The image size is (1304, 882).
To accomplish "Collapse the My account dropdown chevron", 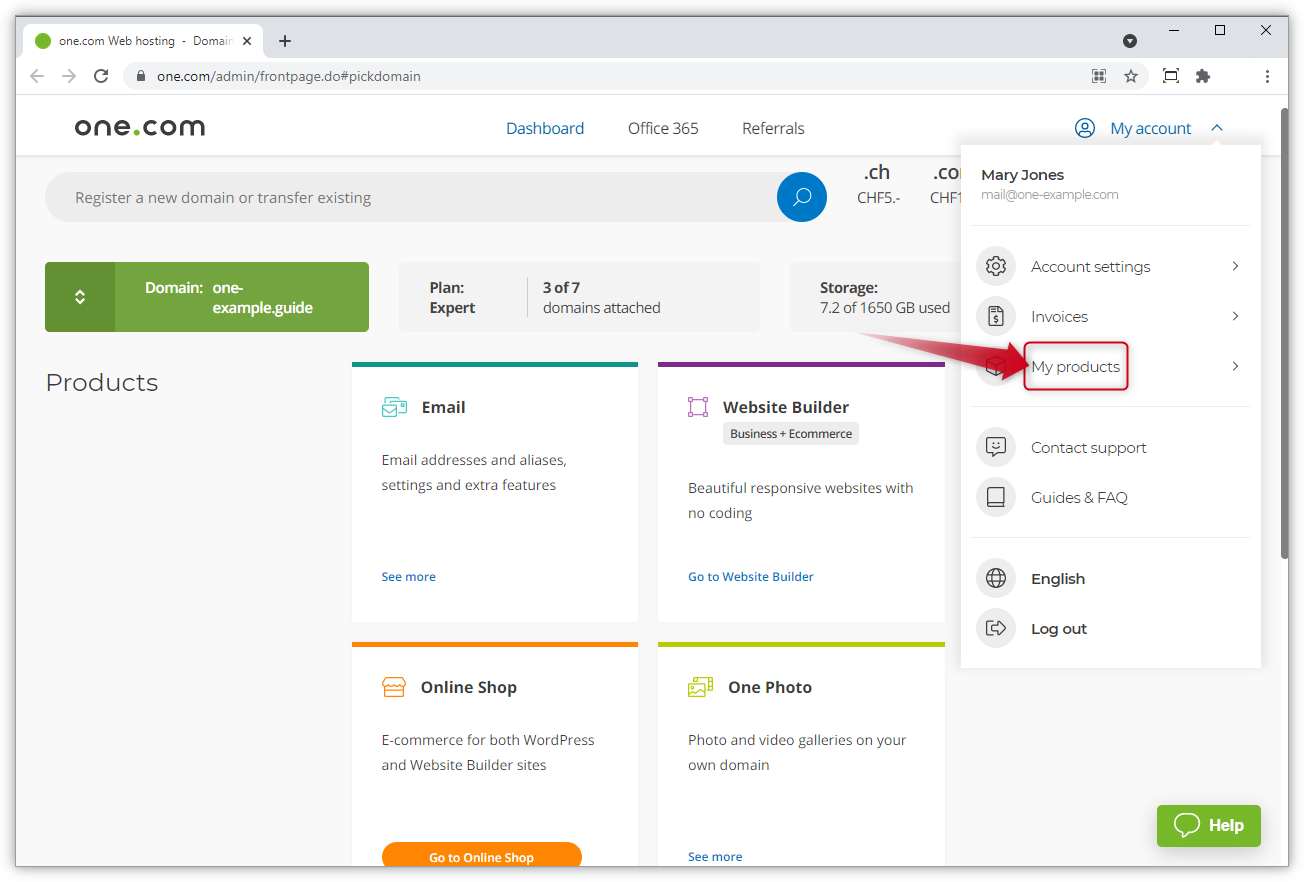I will [x=1217, y=128].
